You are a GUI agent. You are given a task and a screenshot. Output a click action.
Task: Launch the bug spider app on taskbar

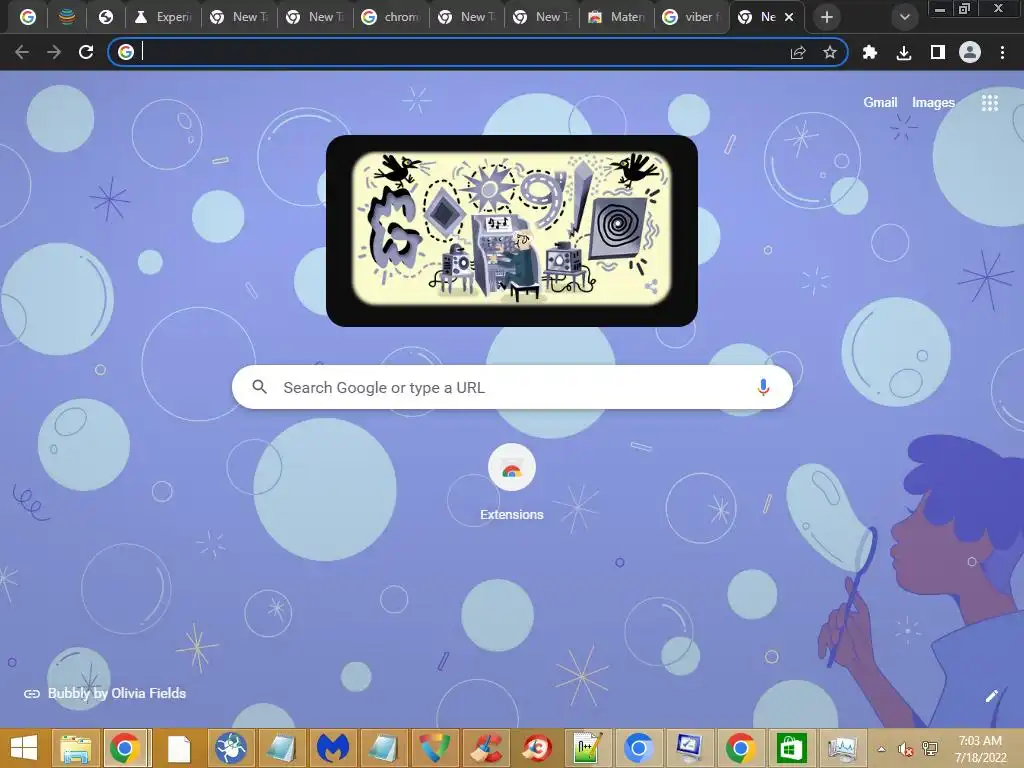(230, 748)
